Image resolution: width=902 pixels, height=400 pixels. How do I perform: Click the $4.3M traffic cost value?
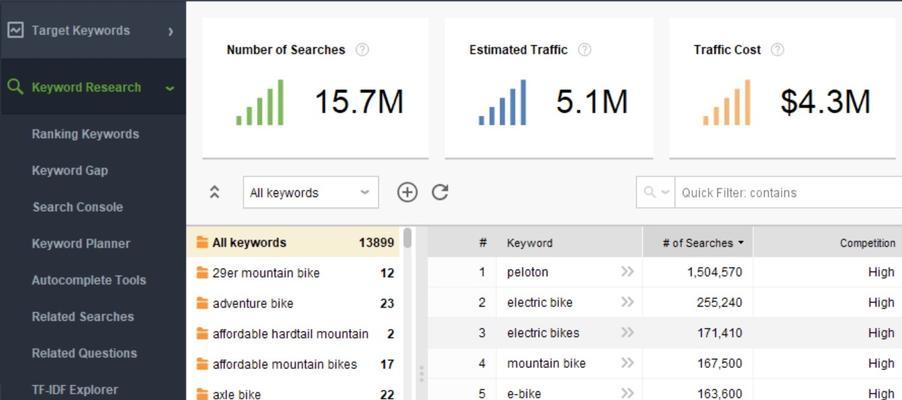tap(825, 102)
